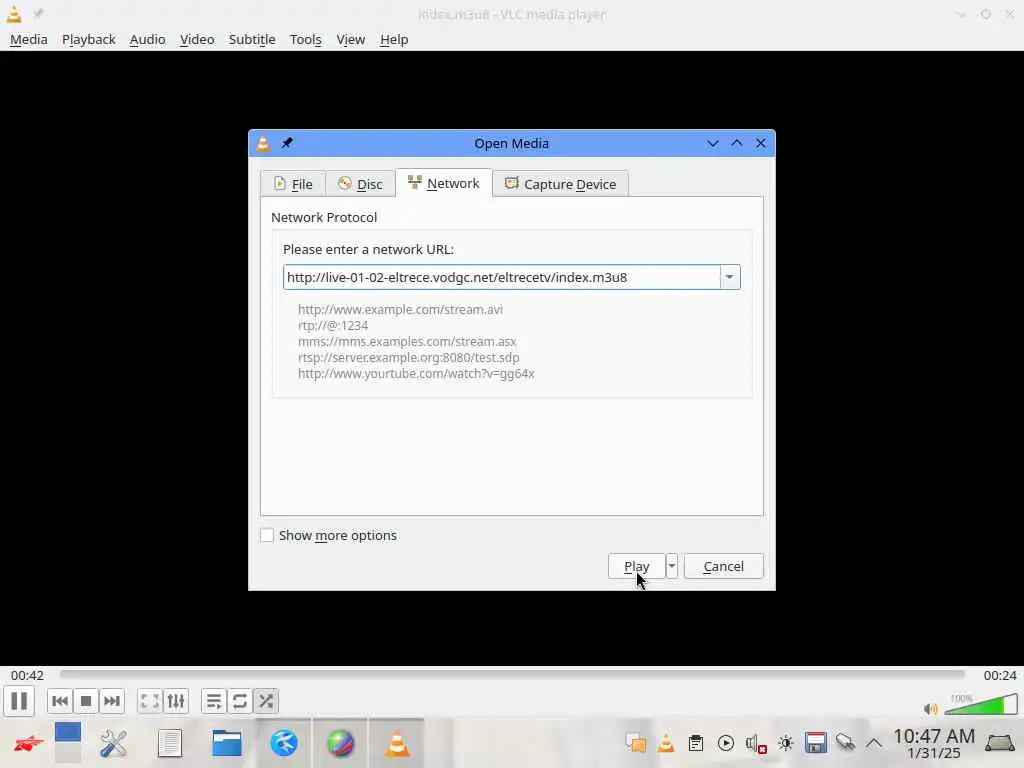The image size is (1024, 768).
Task: Open the file manager in taskbar
Action: pos(227,743)
